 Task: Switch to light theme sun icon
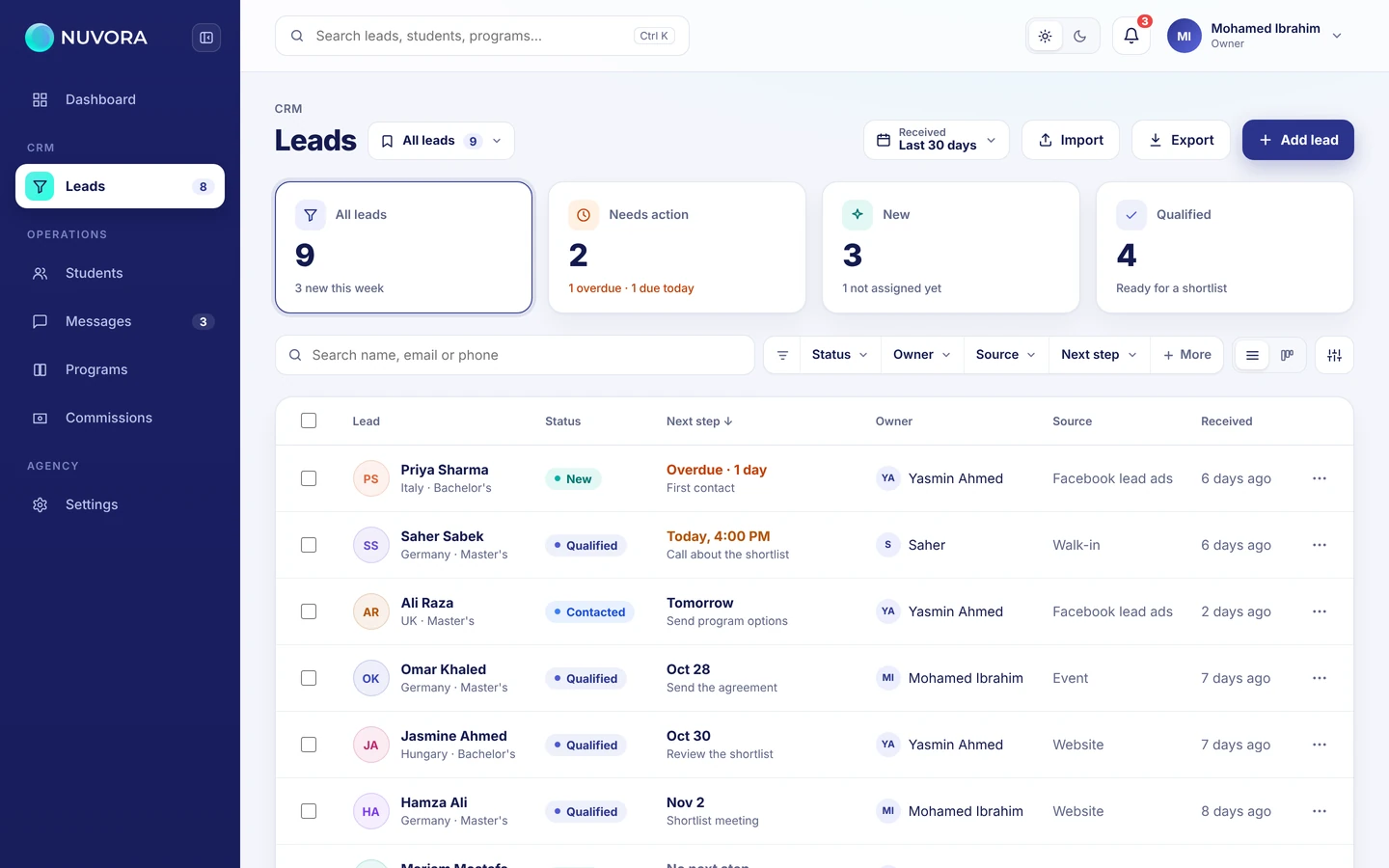pos(1045,36)
